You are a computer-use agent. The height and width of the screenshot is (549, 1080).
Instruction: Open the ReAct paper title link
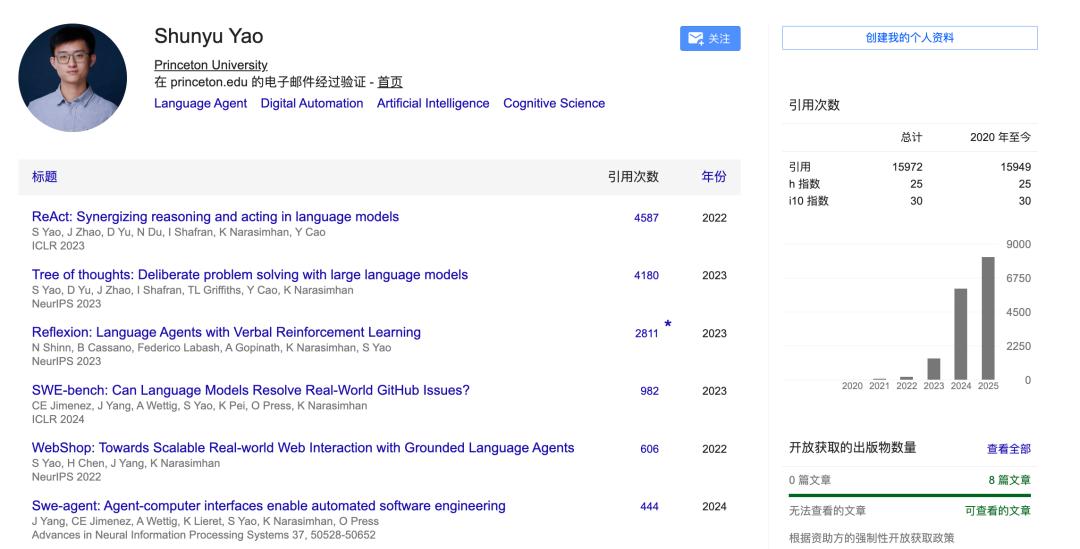point(215,217)
